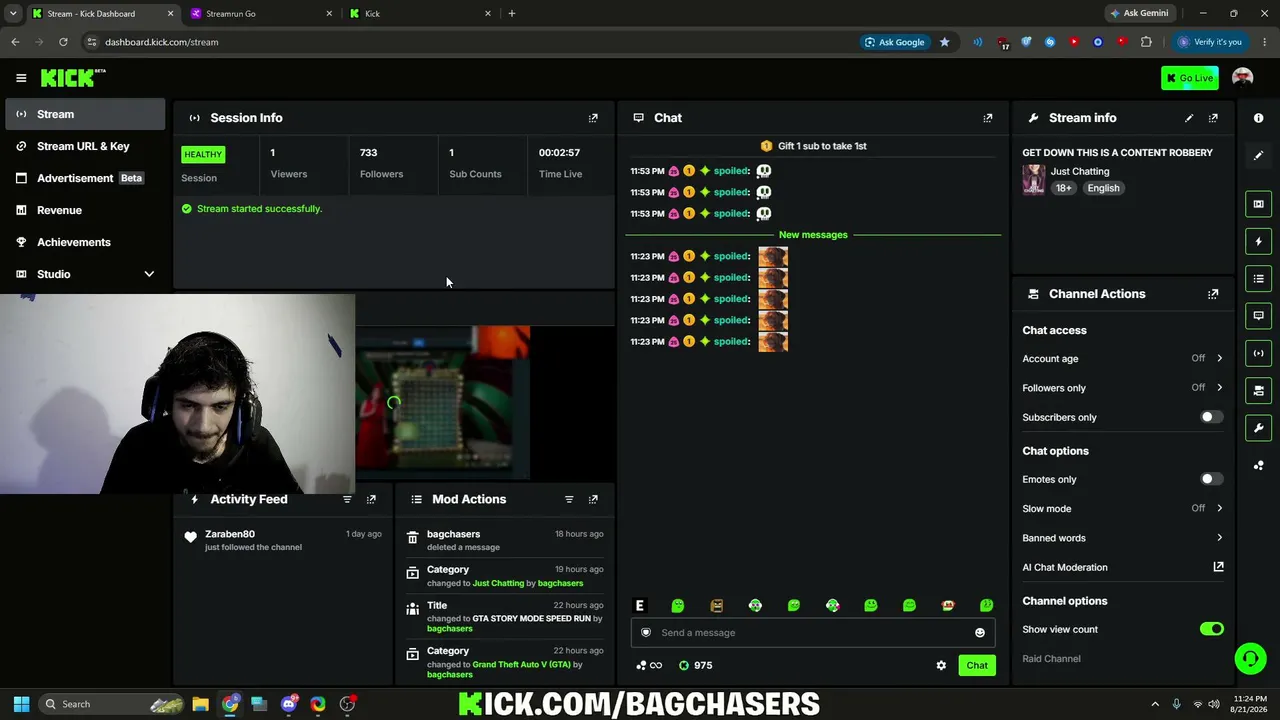Open the Chrome three-dot menu
Viewport: 1280px width, 720px height.
point(1265,42)
